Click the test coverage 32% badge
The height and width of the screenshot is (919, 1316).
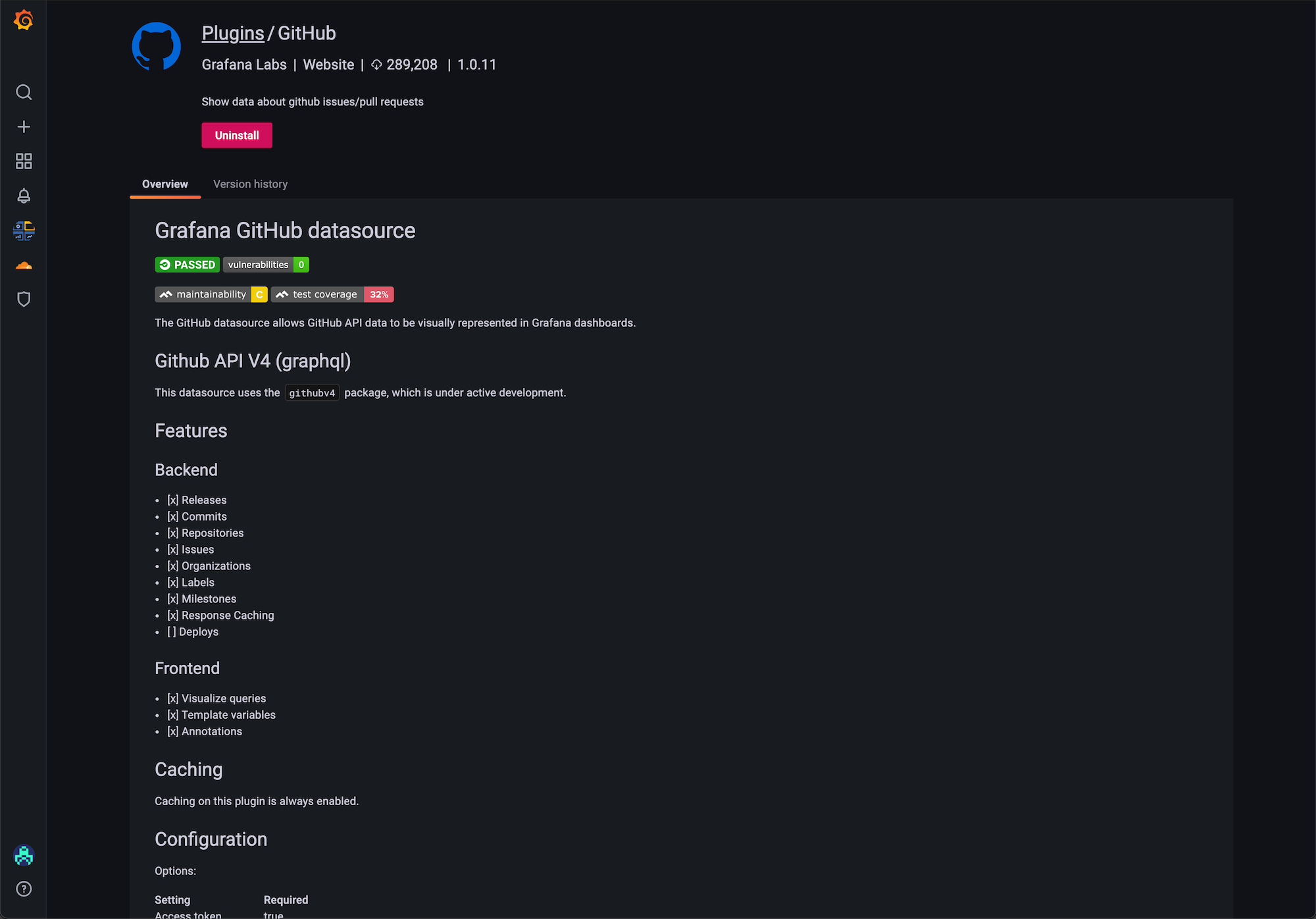(x=332, y=294)
